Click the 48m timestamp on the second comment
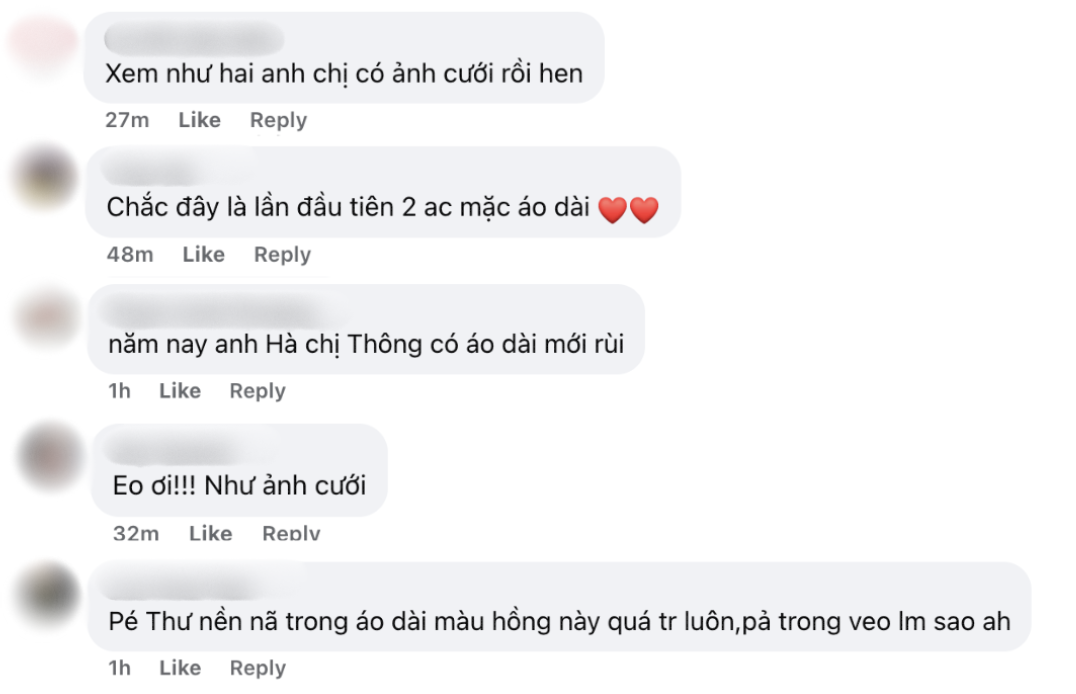 131,254
